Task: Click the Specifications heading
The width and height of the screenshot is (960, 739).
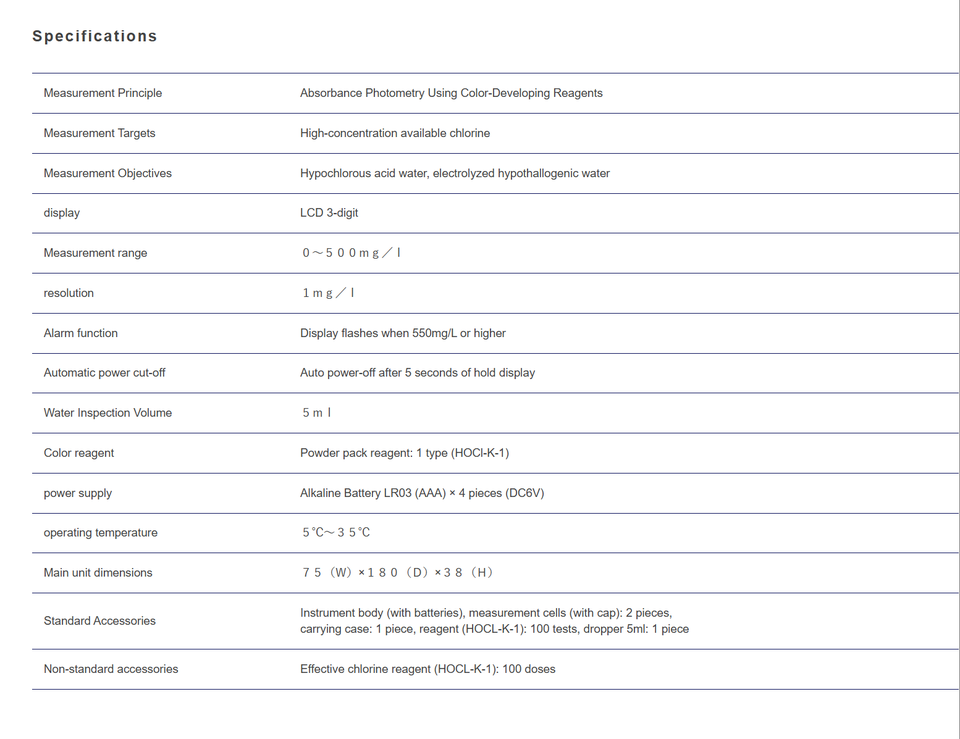Action: point(95,36)
